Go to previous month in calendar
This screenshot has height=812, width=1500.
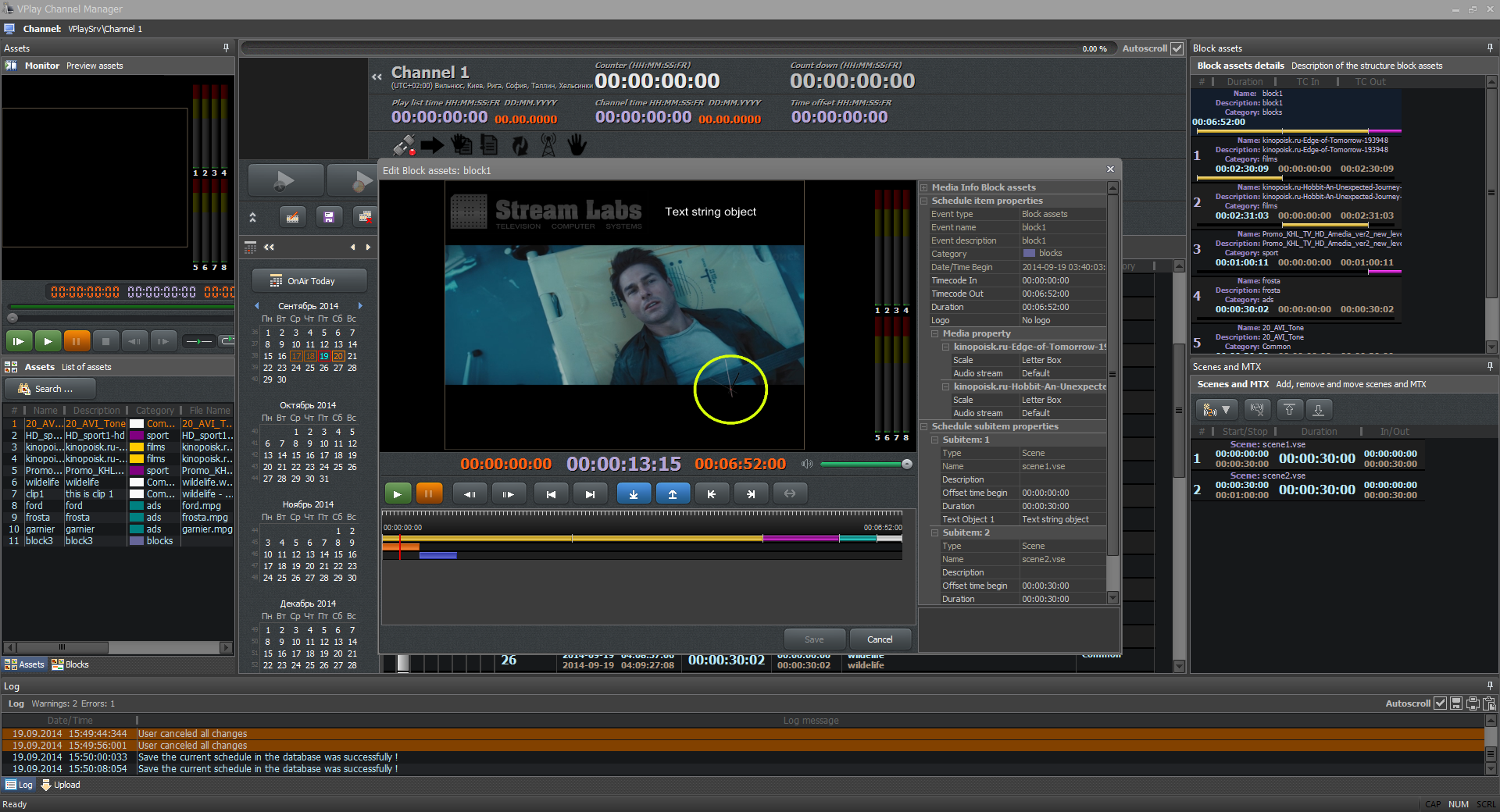tap(257, 306)
